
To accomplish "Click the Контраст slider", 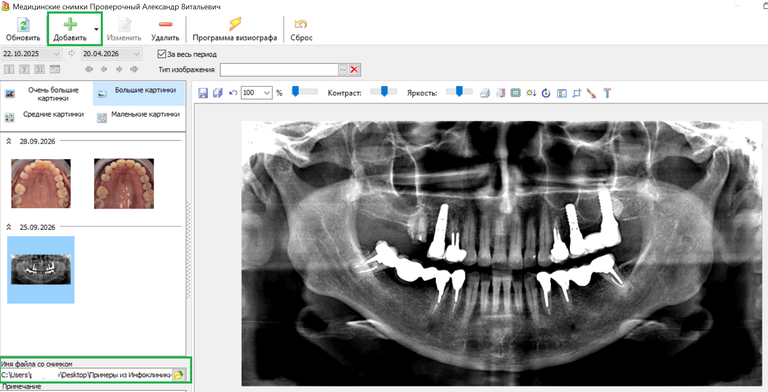I will tap(384, 92).
